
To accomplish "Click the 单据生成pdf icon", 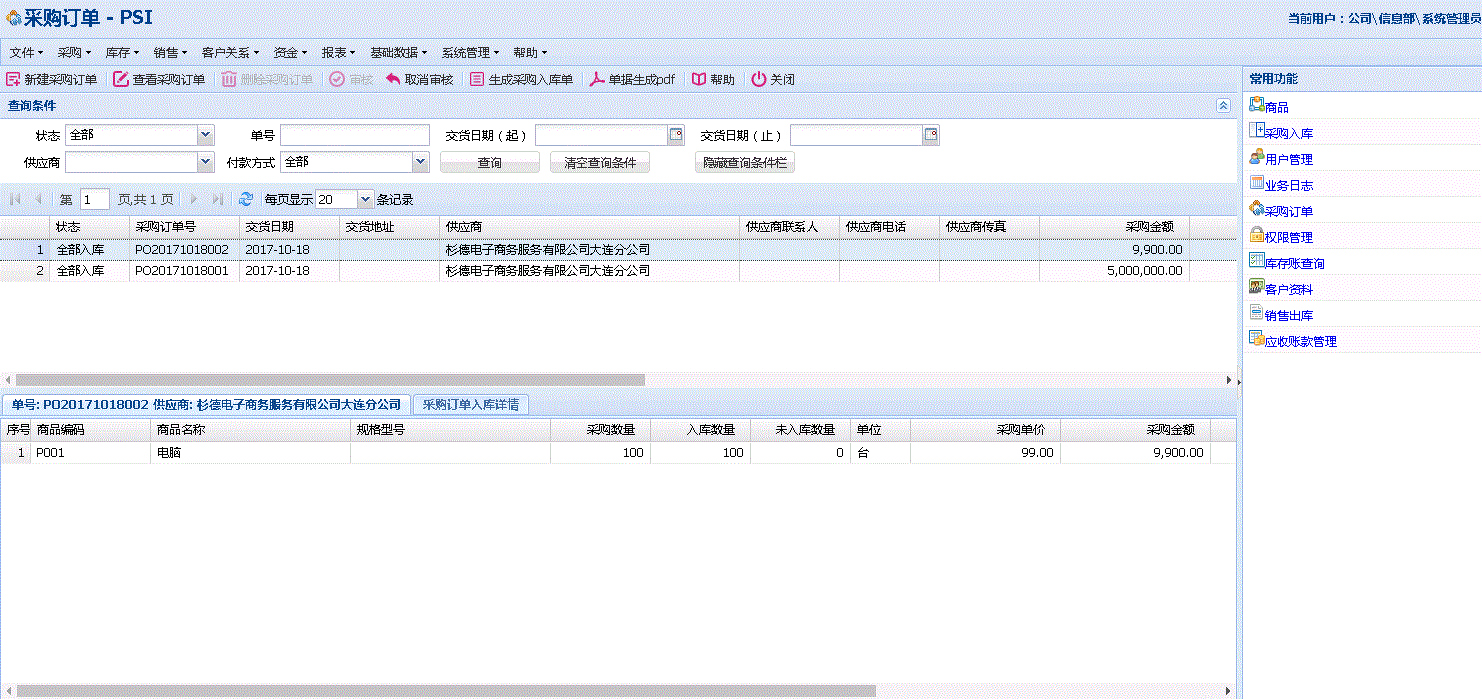I will coord(597,80).
